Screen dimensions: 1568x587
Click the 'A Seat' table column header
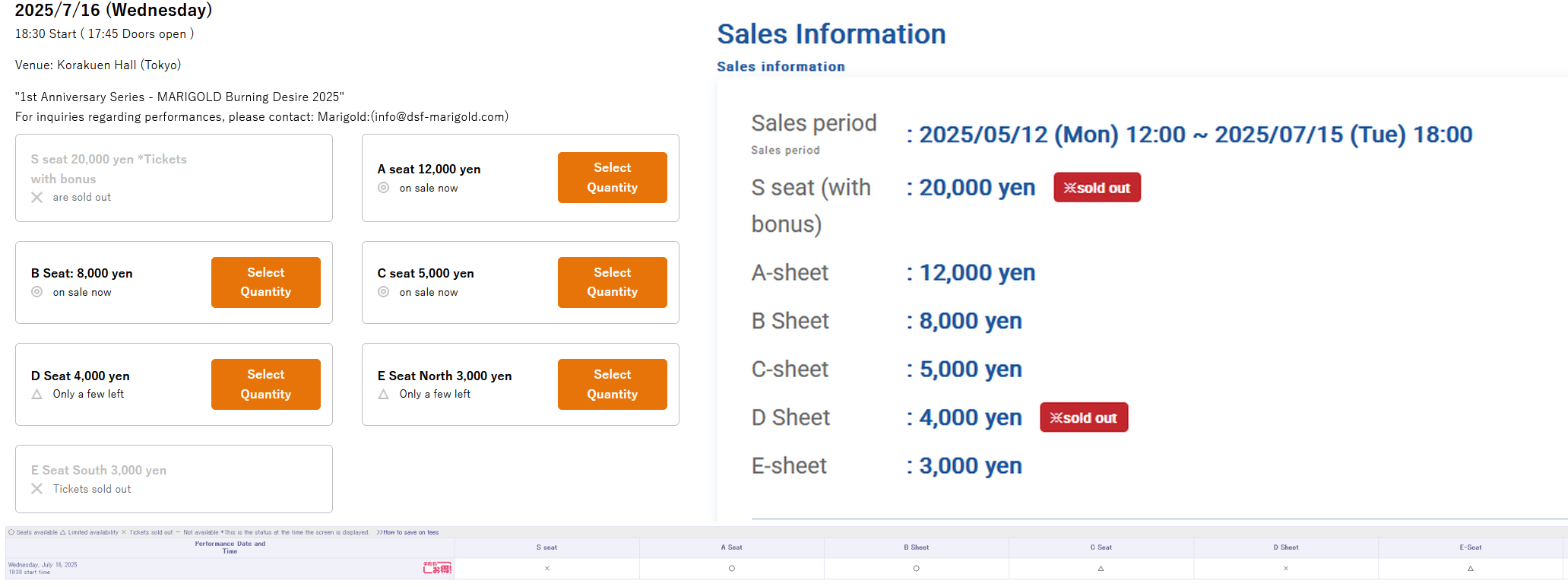[732, 547]
